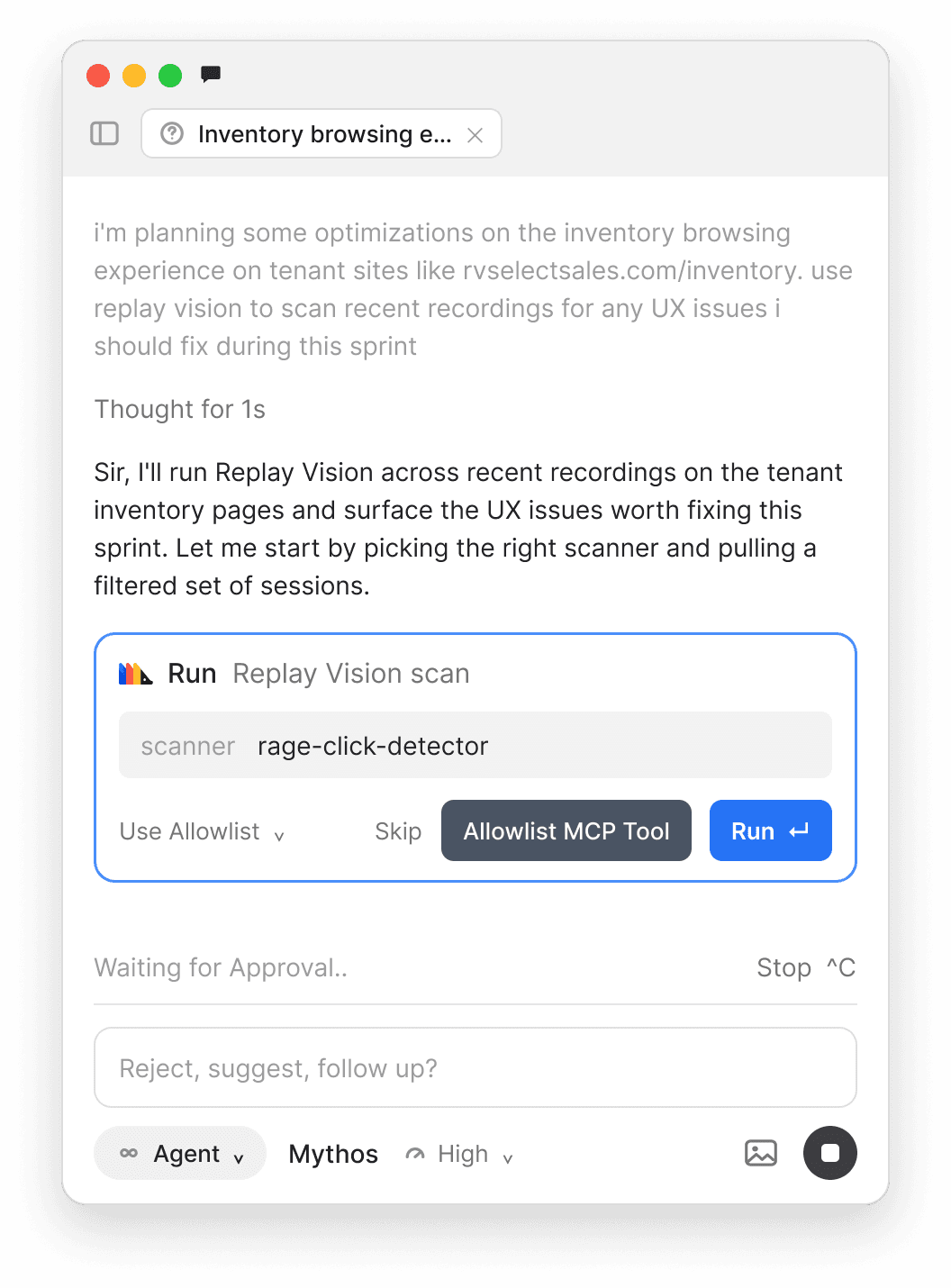Click the gauge icon beside High
This screenshot has width=951, height=1288.
click(415, 1154)
